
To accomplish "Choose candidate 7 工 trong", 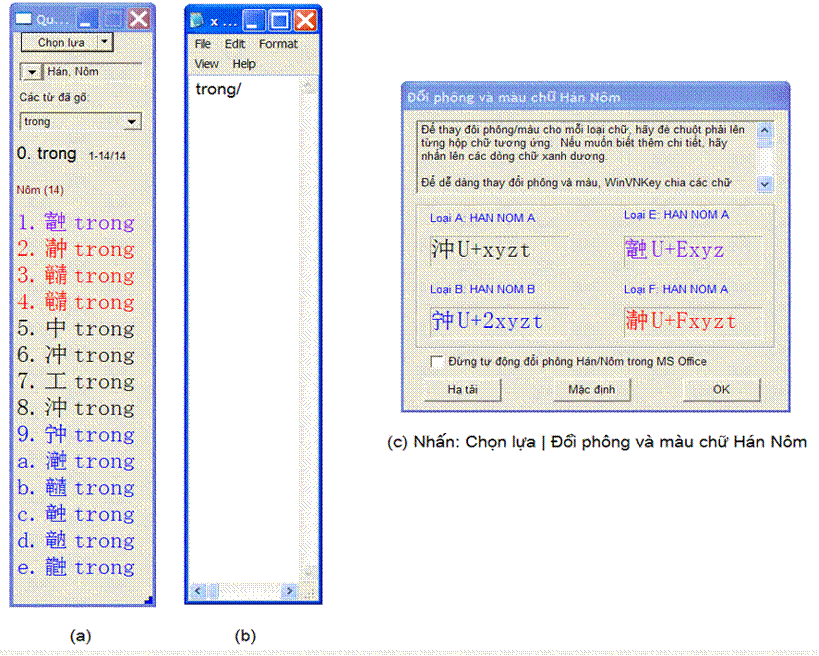I will coord(76,382).
